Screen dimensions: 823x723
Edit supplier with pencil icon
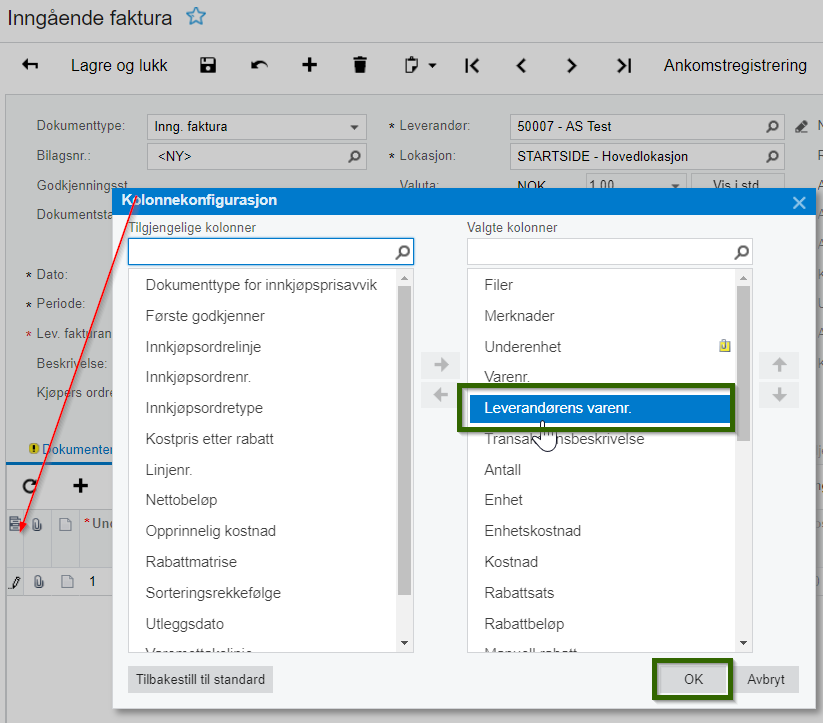coord(801,127)
